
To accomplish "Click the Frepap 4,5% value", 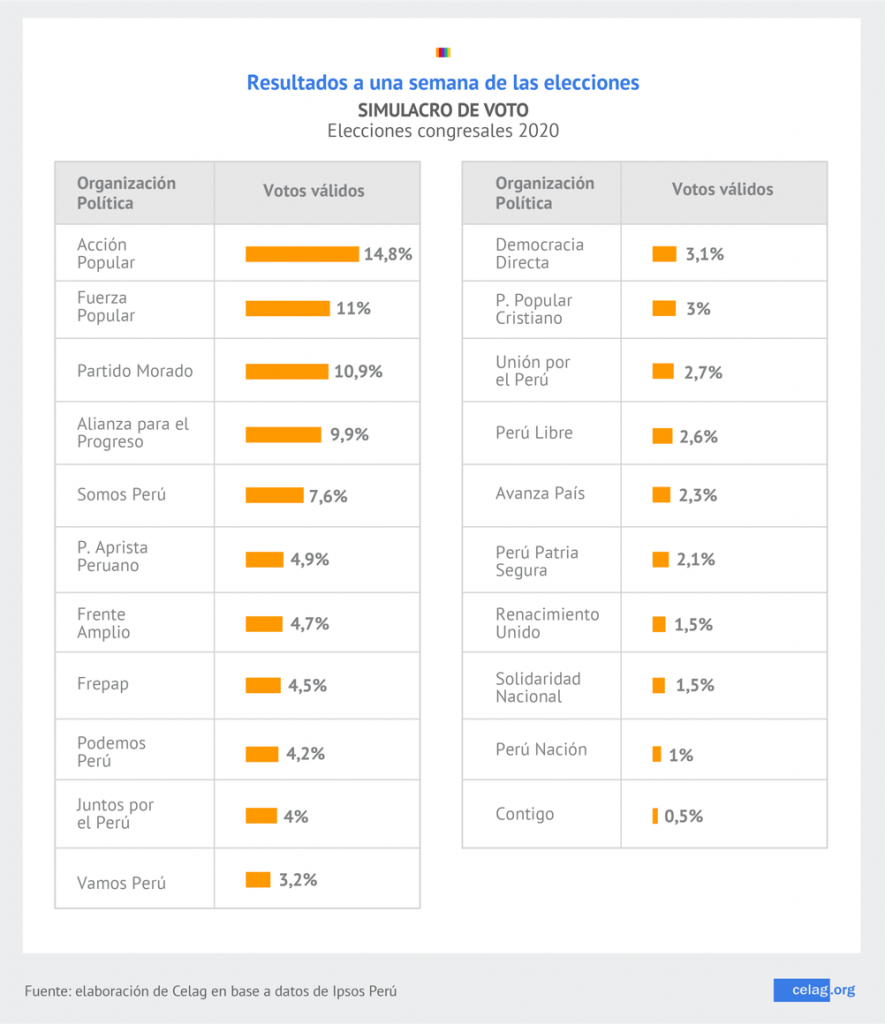I will [307, 686].
